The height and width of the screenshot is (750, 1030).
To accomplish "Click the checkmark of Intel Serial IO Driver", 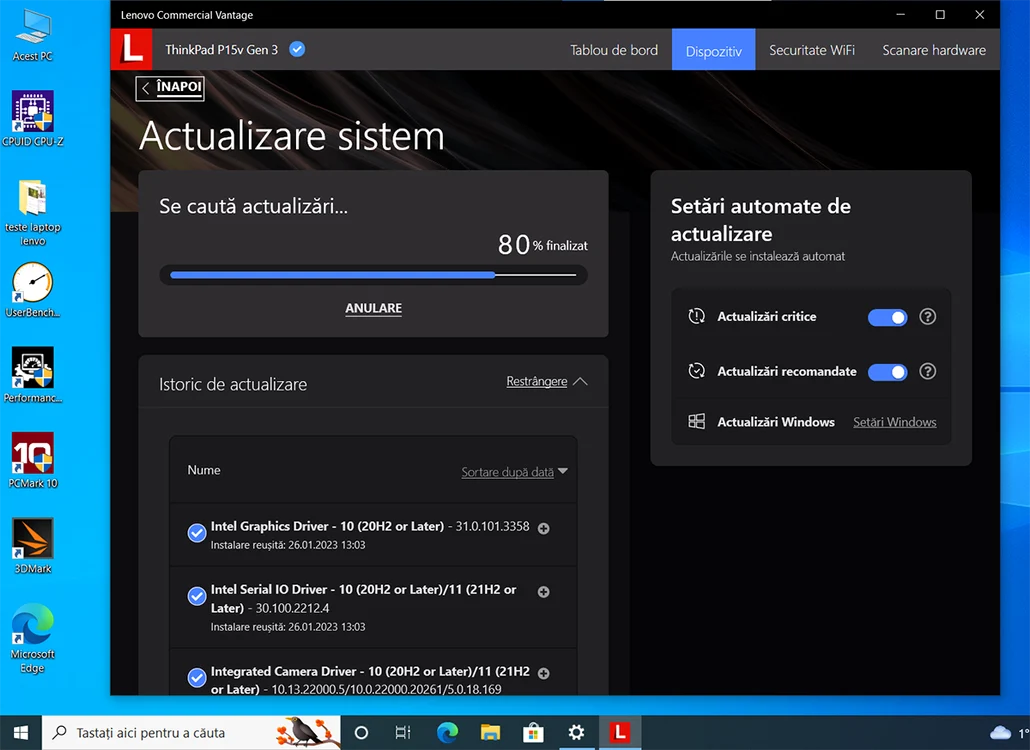I will tap(196, 596).
